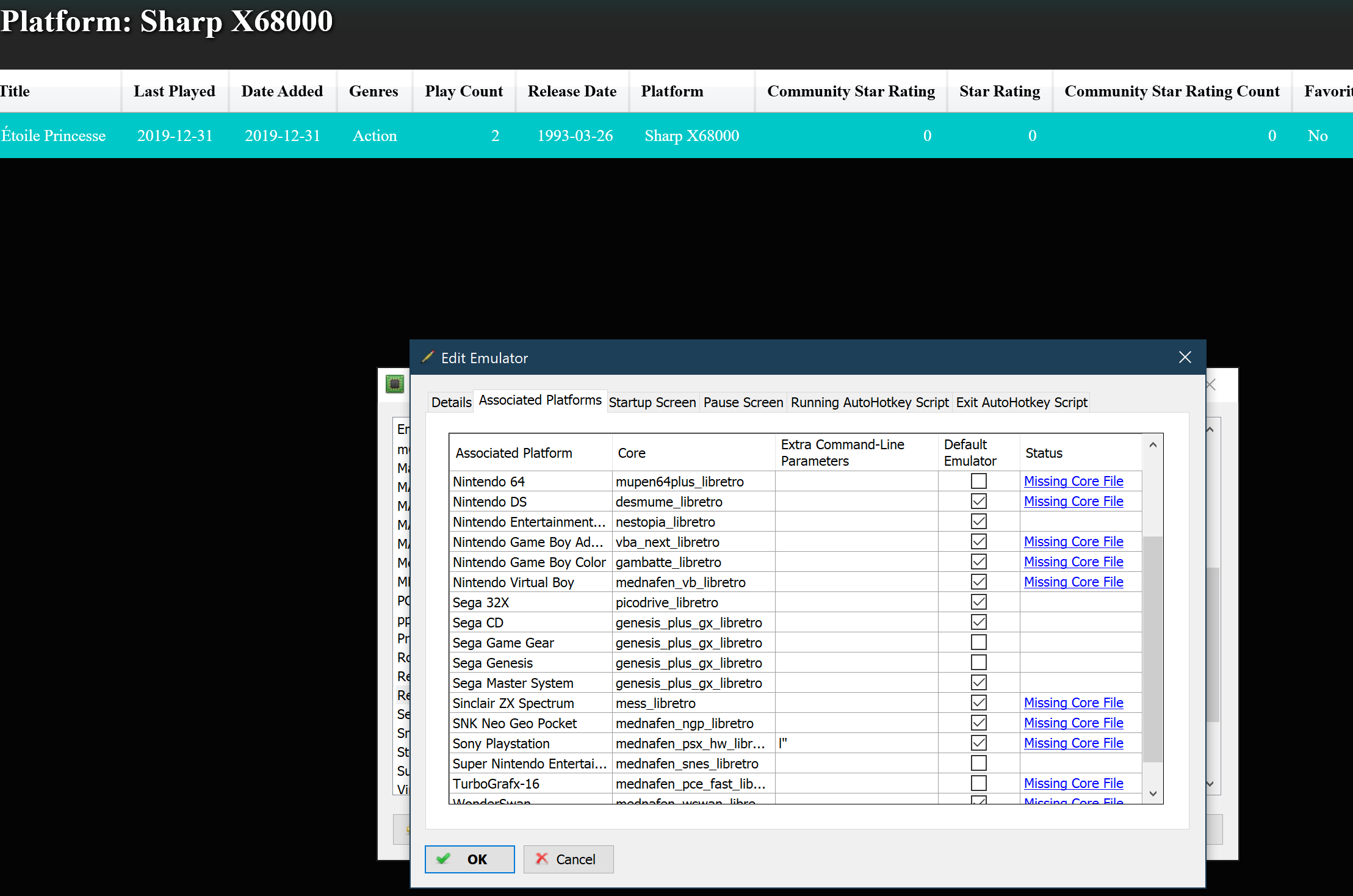Toggle default emulator for Sinclair ZX Spectrum
Viewport: 1353px width, 896px height.
978,703
